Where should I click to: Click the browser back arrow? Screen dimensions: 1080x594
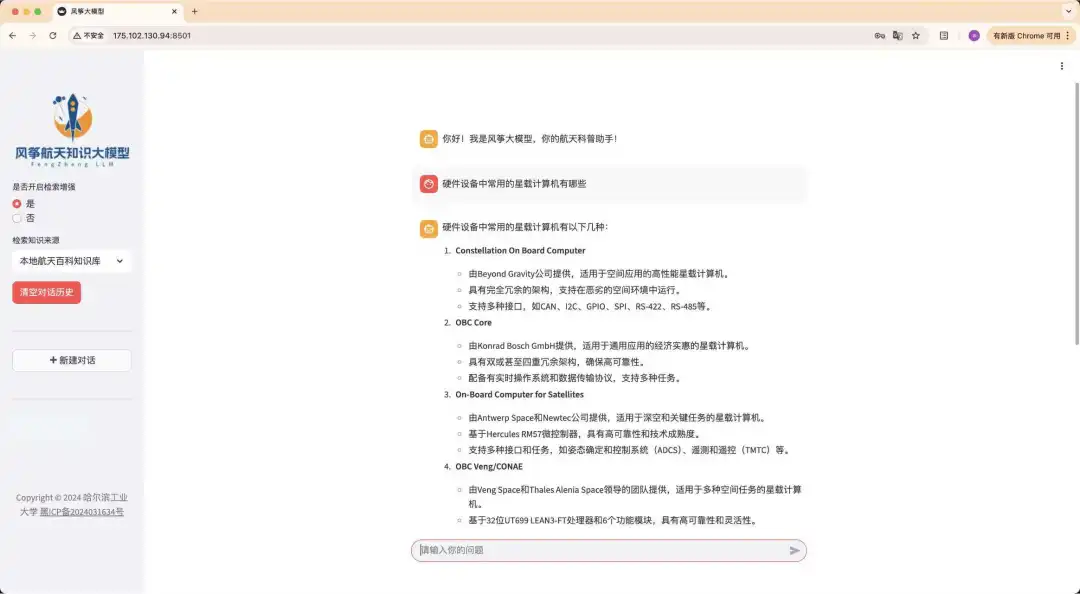13,35
